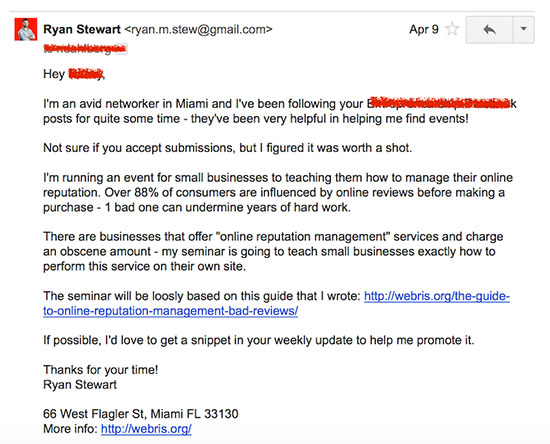Image resolution: width=550 pixels, height=444 pixels.
Task: Show details arrow after recipient address
Action: pyautogui.click(x=123, y=49)
